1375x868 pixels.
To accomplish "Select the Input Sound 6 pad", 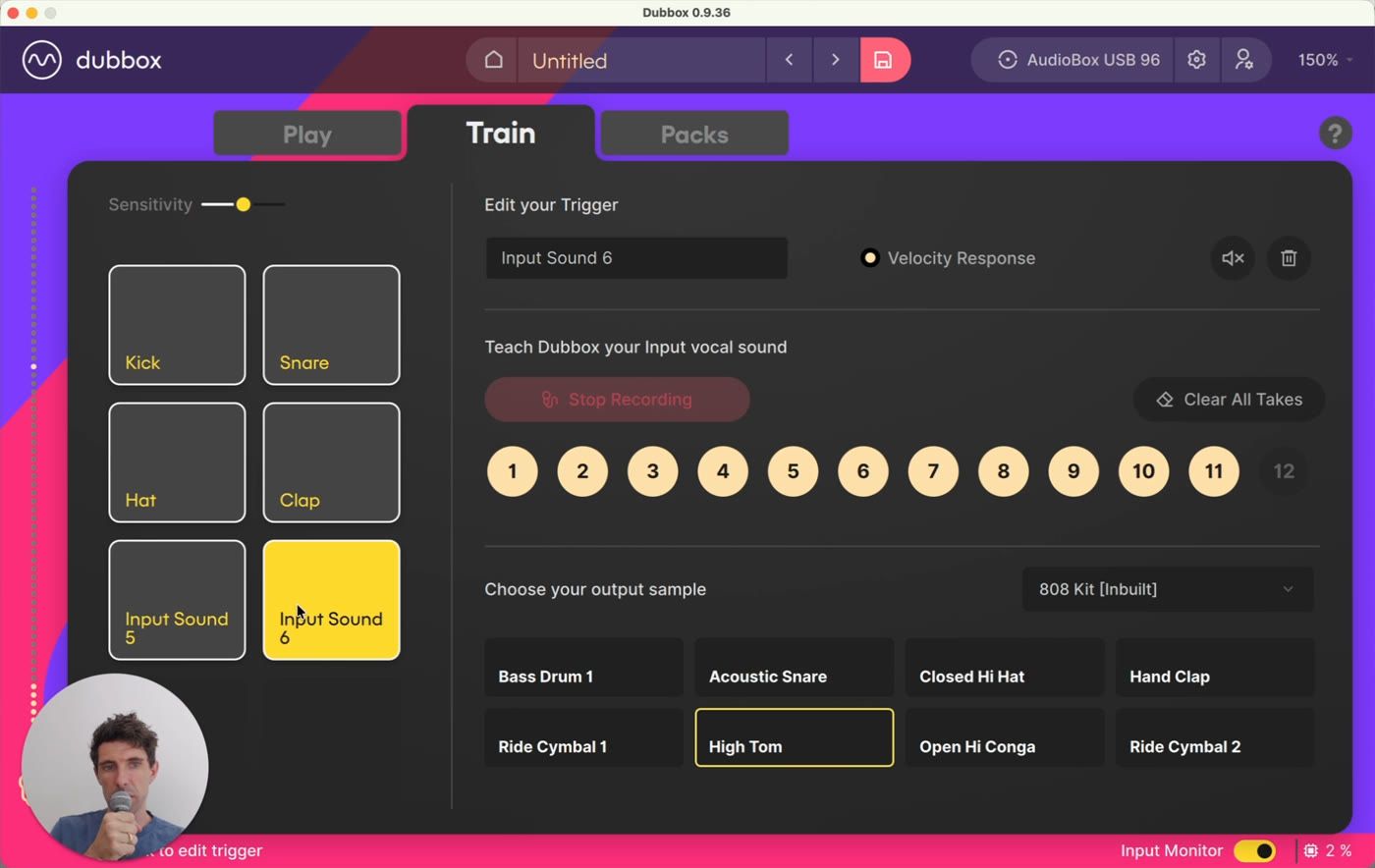I will pyautogui.click(x=331, y=600).
